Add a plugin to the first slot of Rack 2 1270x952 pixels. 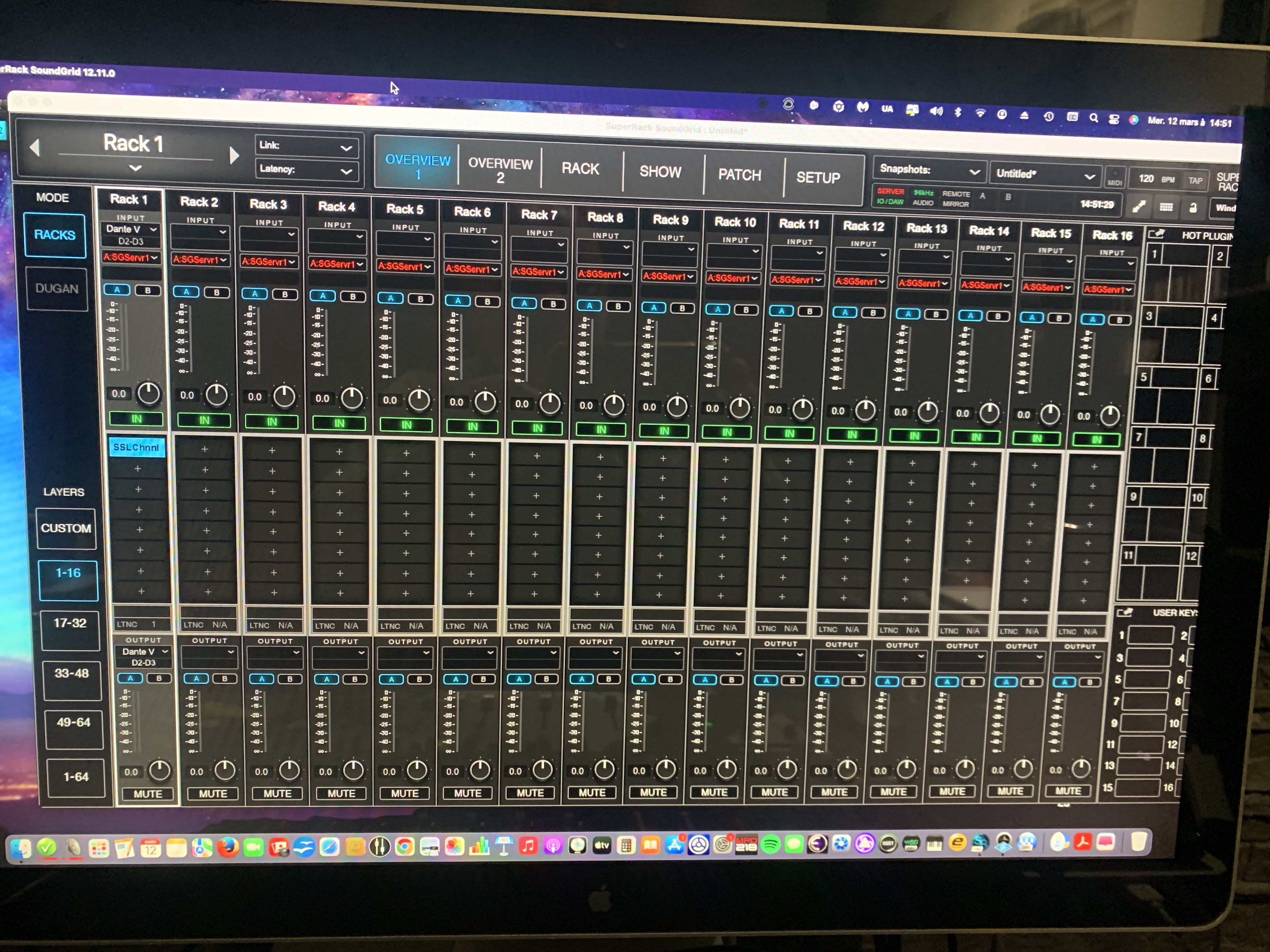click(x=204, y=449)
